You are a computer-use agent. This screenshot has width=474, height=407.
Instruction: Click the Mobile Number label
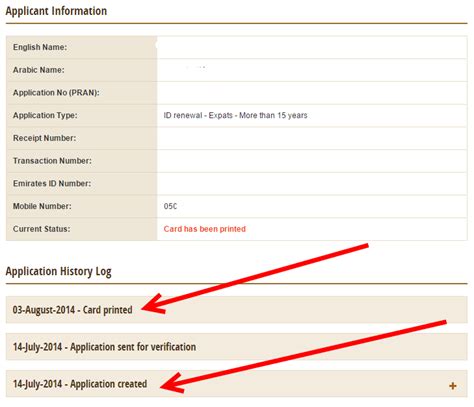point(42,206)
